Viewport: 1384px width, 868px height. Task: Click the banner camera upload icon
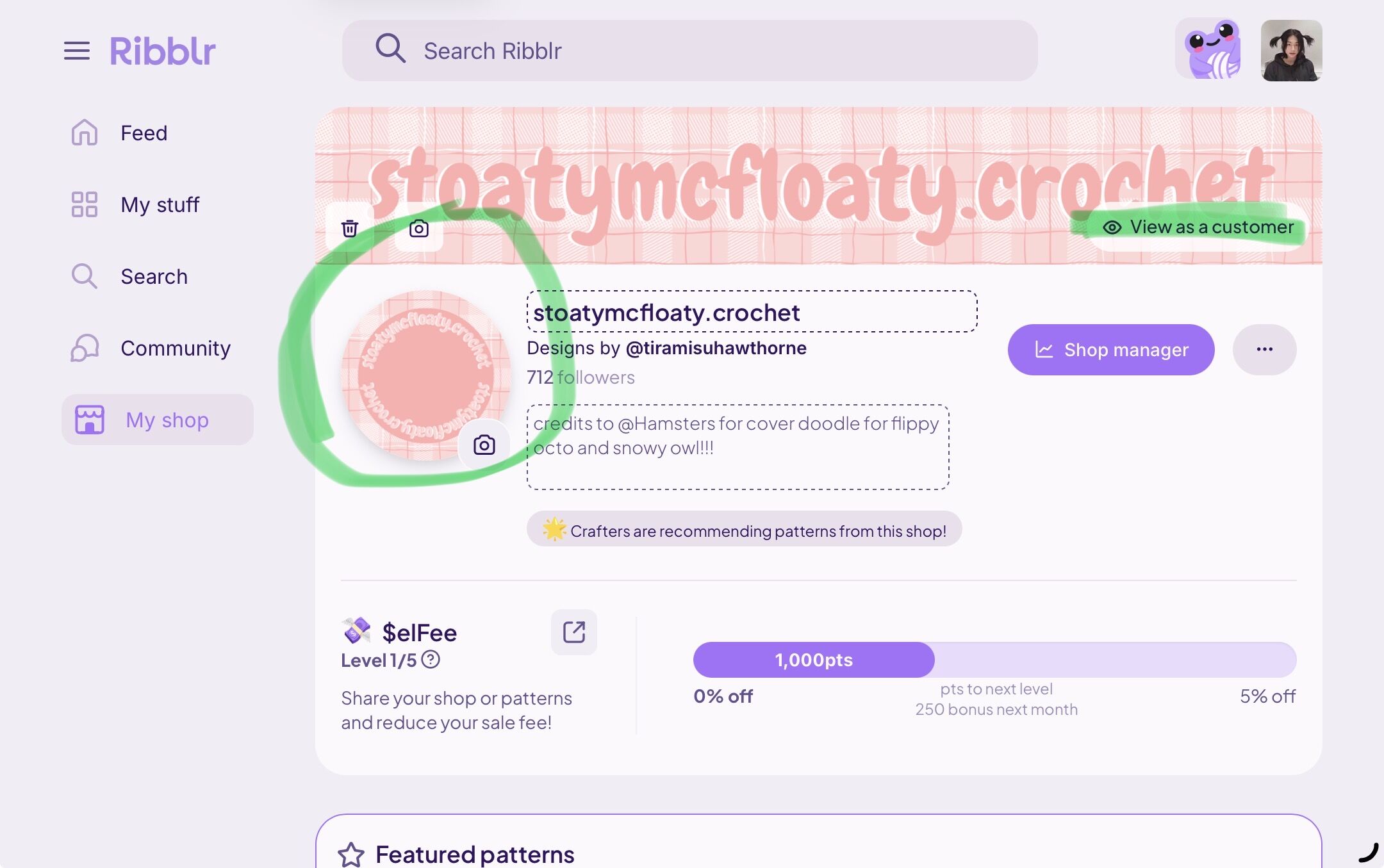[x=419, y=228]
